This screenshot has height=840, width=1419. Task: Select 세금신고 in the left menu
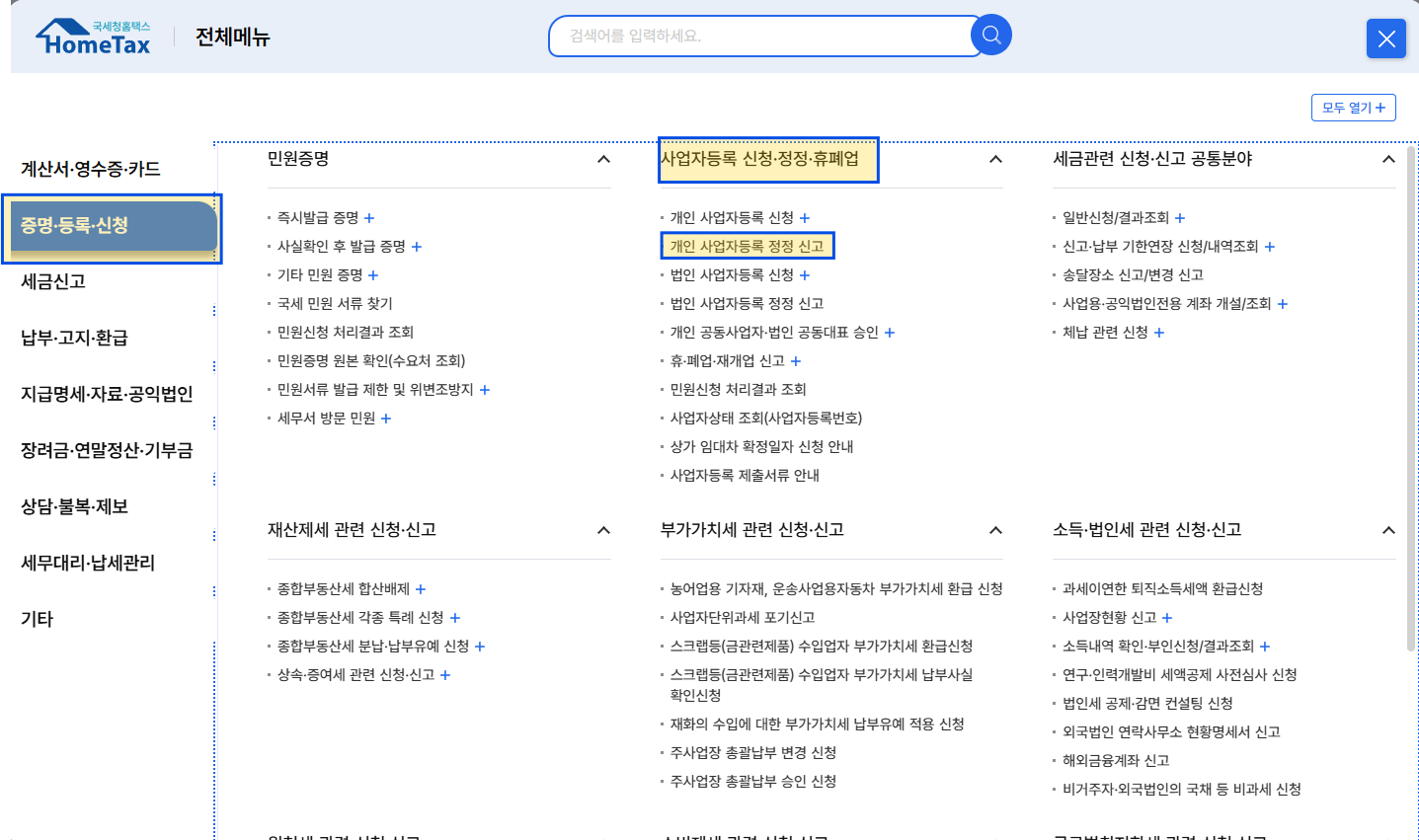tap(53, 281)
